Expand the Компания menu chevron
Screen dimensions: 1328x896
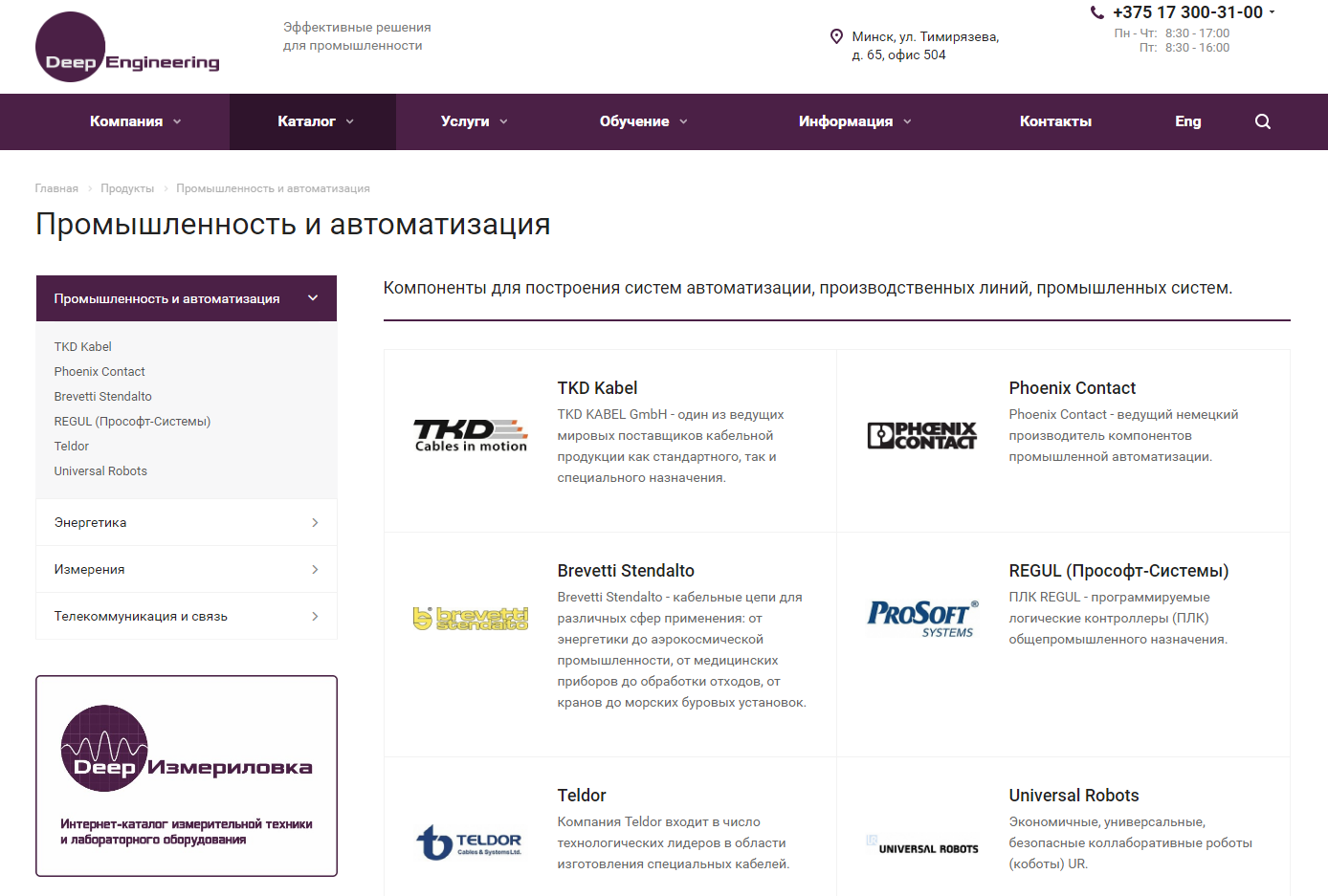pos(177,121)
